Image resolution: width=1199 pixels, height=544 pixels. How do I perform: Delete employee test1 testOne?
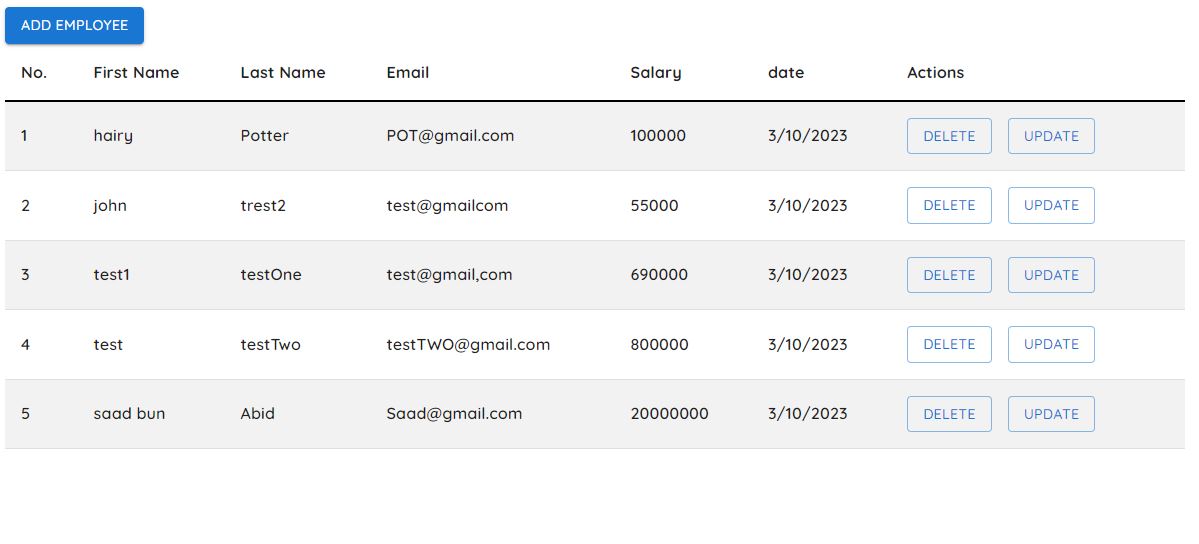pyautogui.click(x=949, y=275)
